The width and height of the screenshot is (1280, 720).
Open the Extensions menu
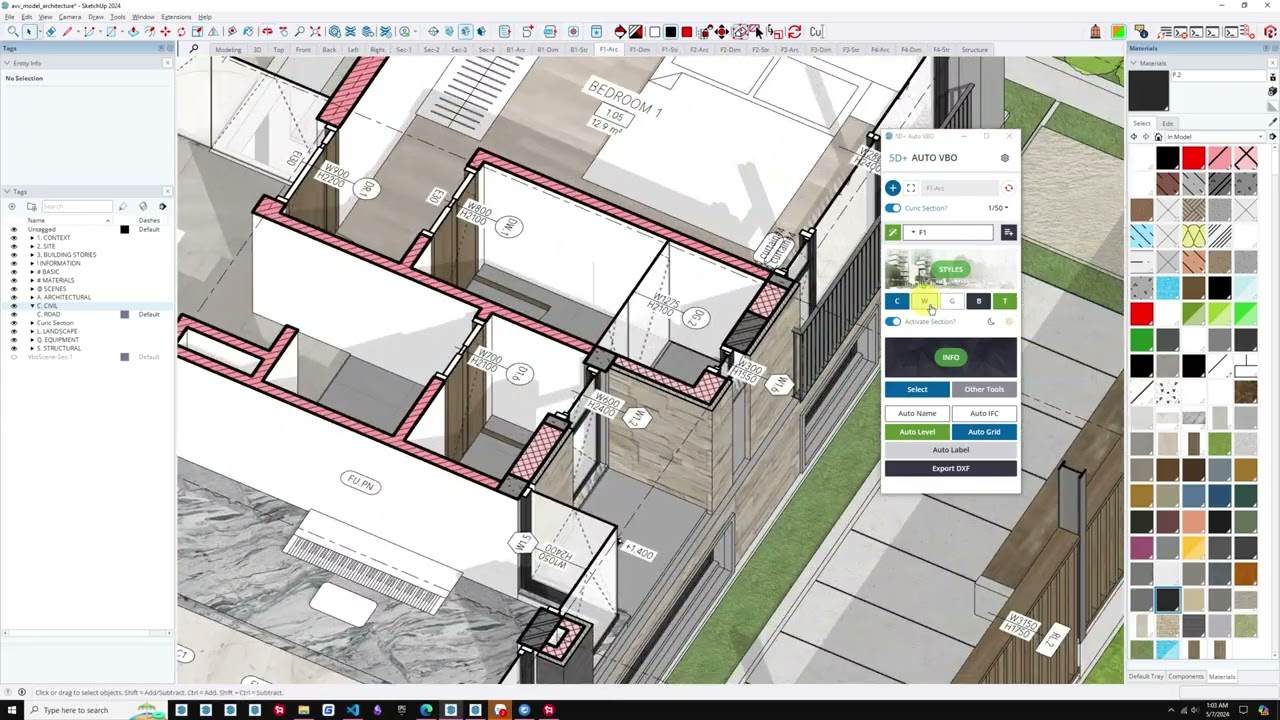click(176, 17)
